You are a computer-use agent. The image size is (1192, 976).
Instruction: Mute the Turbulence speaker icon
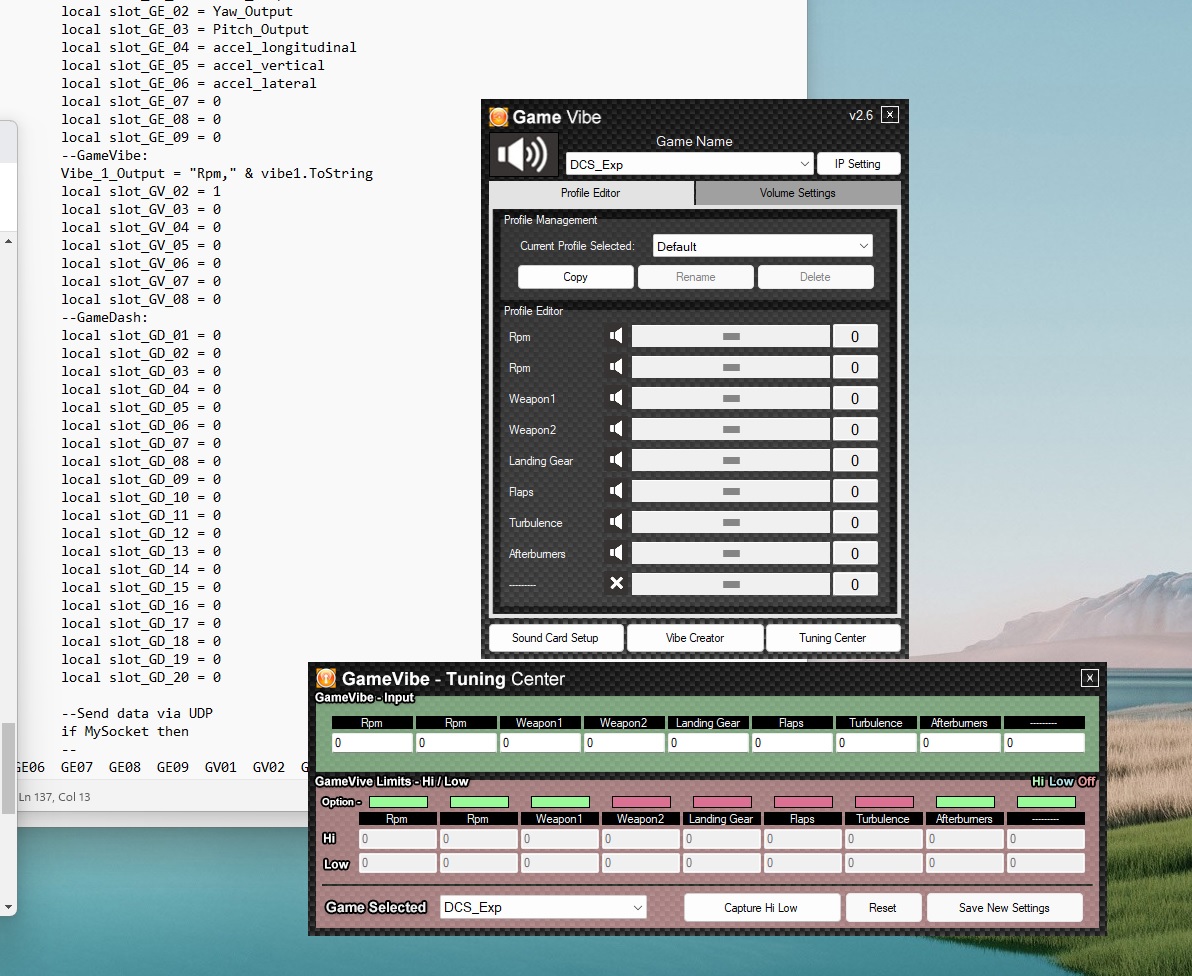click(x=616, y=522)
